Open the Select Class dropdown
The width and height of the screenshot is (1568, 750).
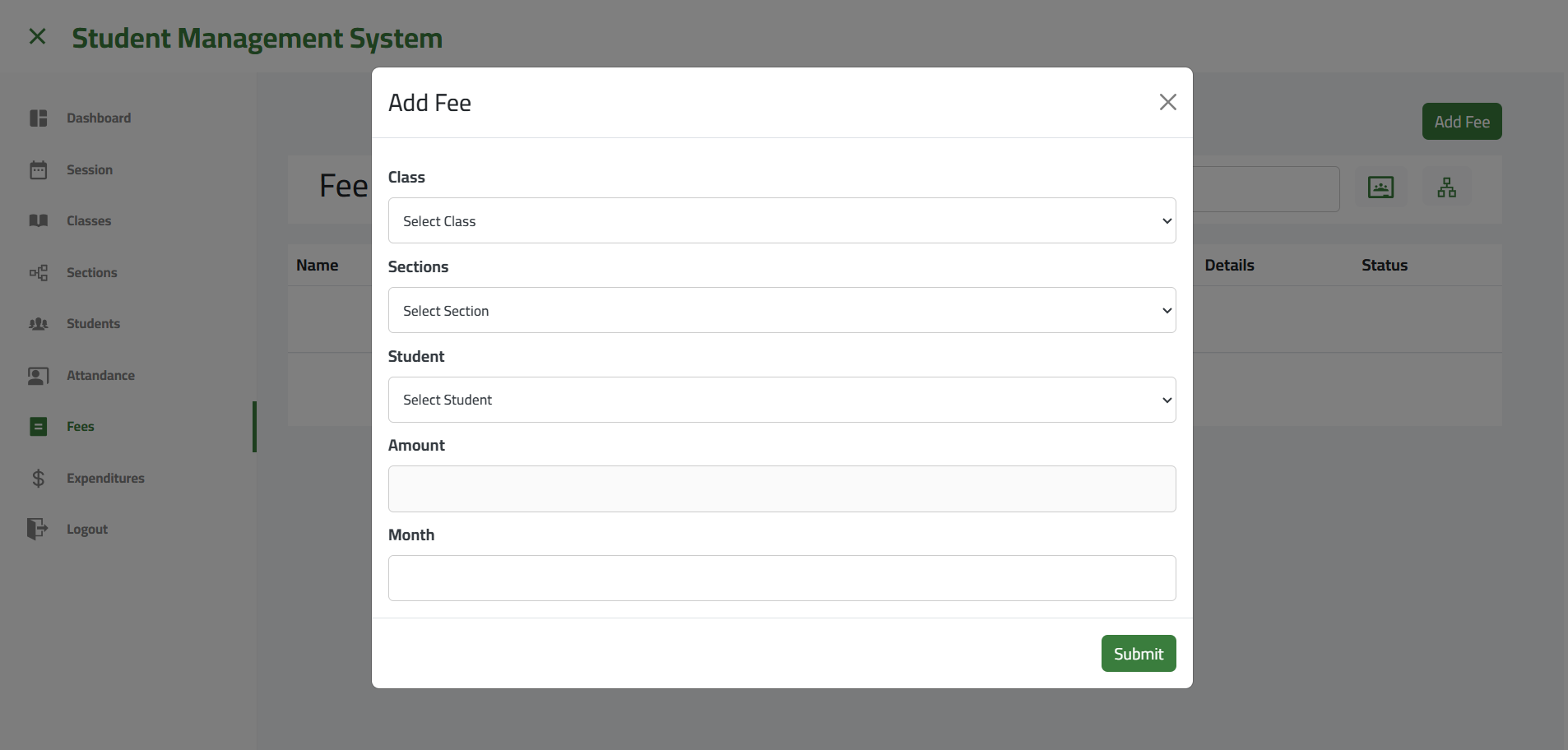click(x=782, y=220)
